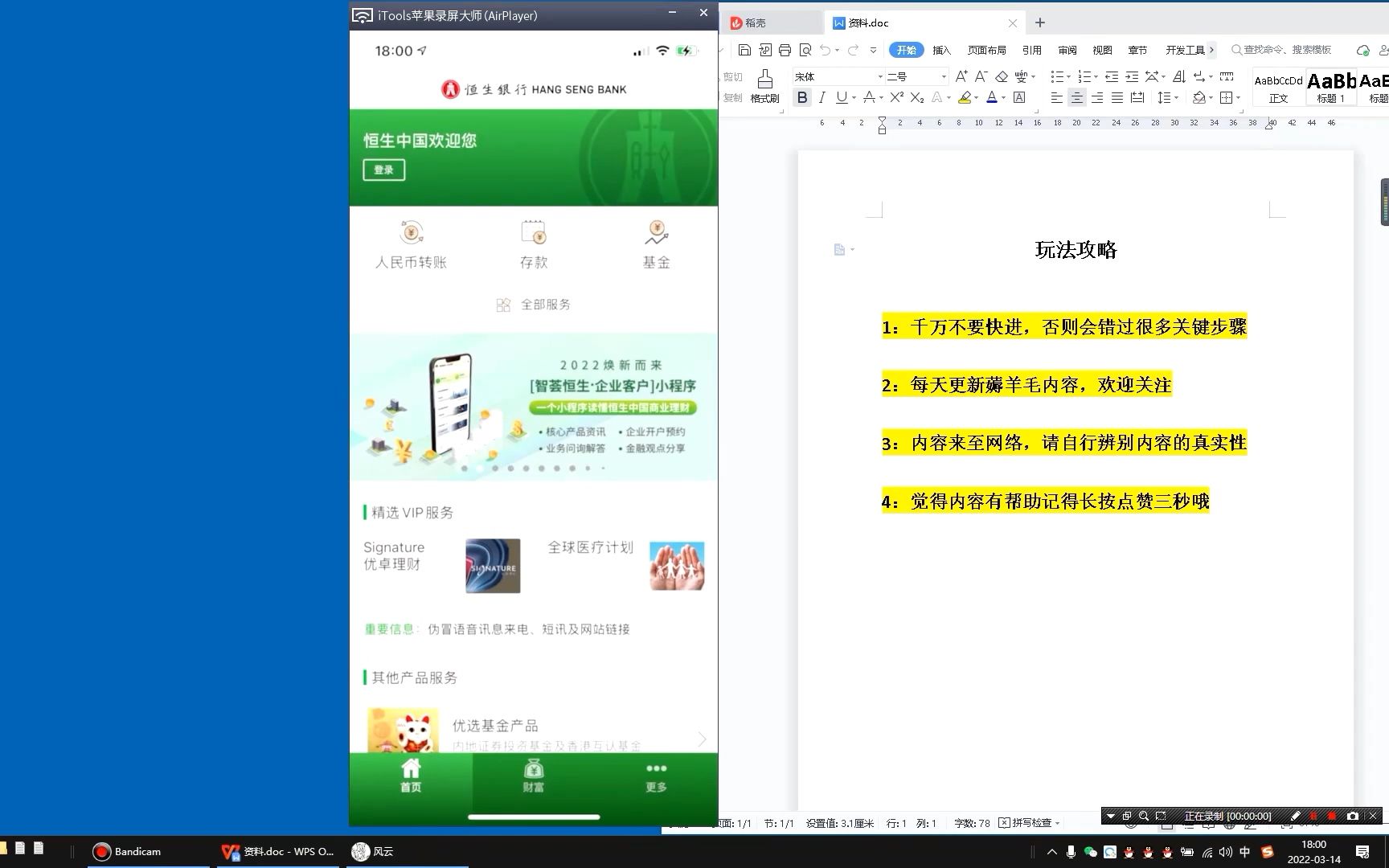Increase font size with the A+ icon
The image size is (1389, 868).
pyautogui.click(x=961, y=76)
